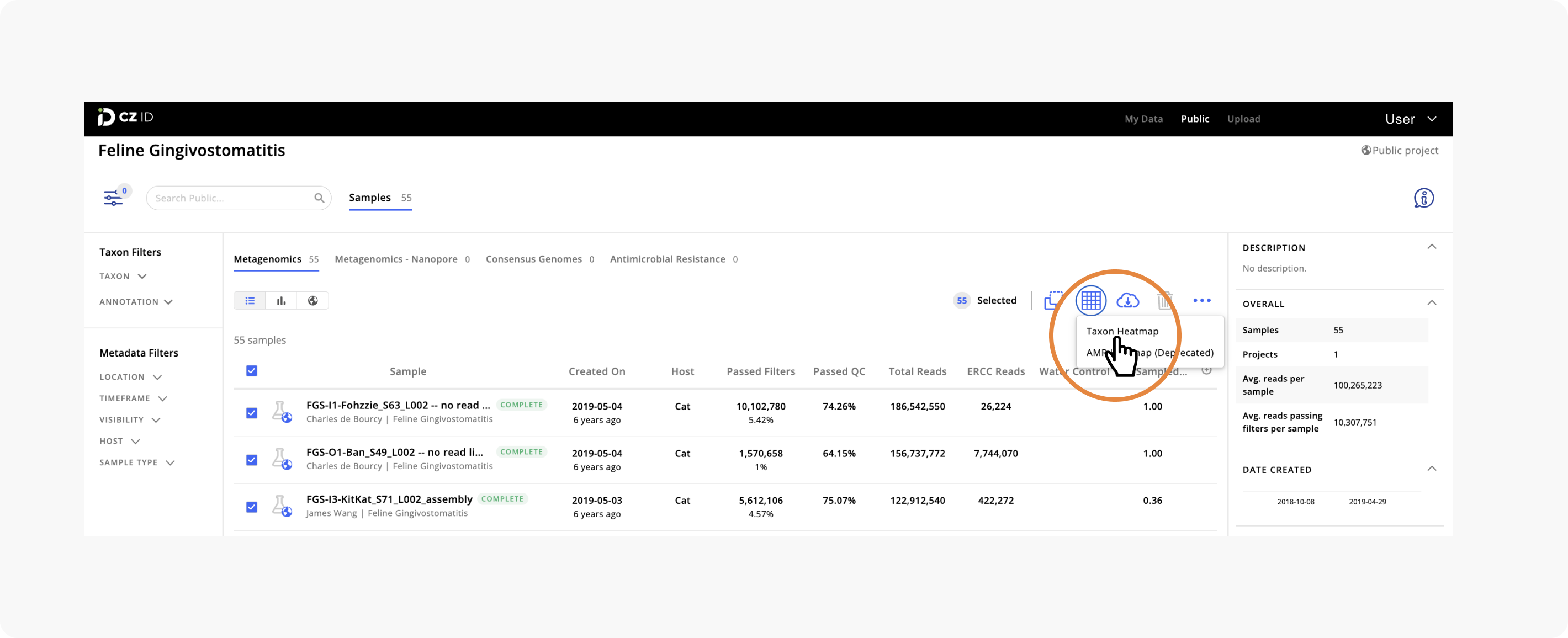Open the Timeframe metadata filter

(x=133, y=398)
